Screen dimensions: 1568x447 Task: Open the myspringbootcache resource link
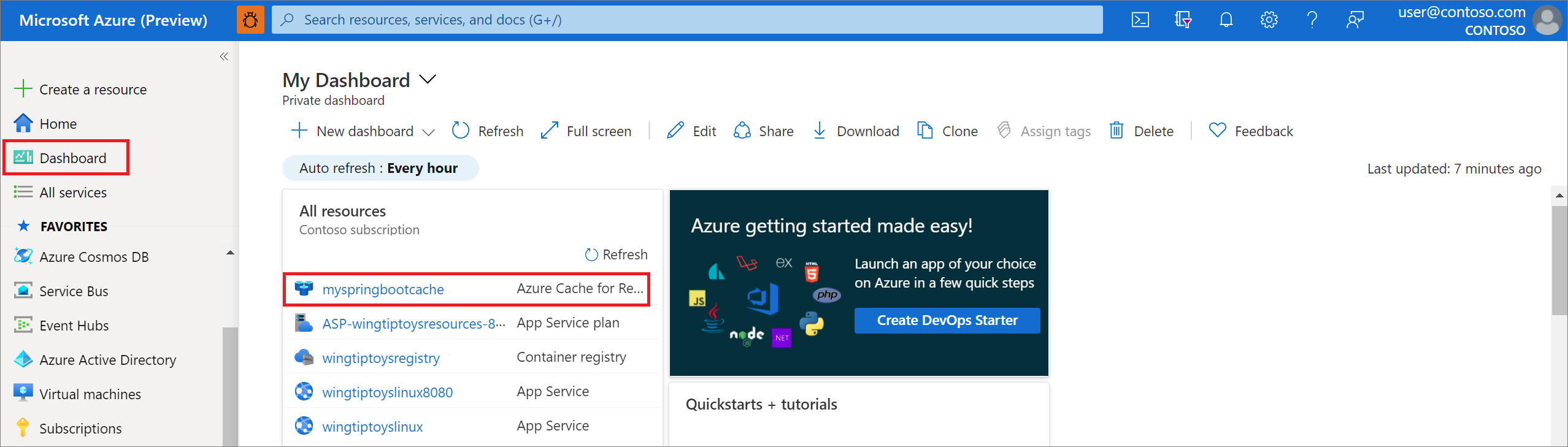(383, 289)
